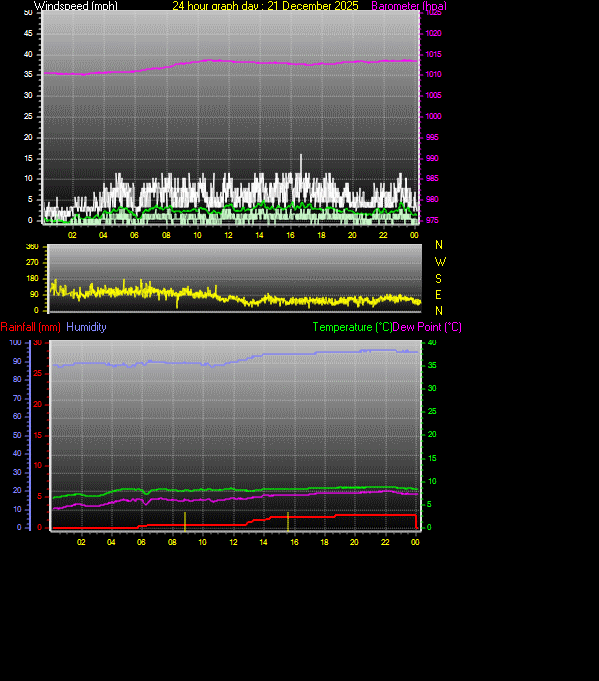Select the 1020 value on barometer axis
The image size is (599, 681).
click(x=434, y=33)
